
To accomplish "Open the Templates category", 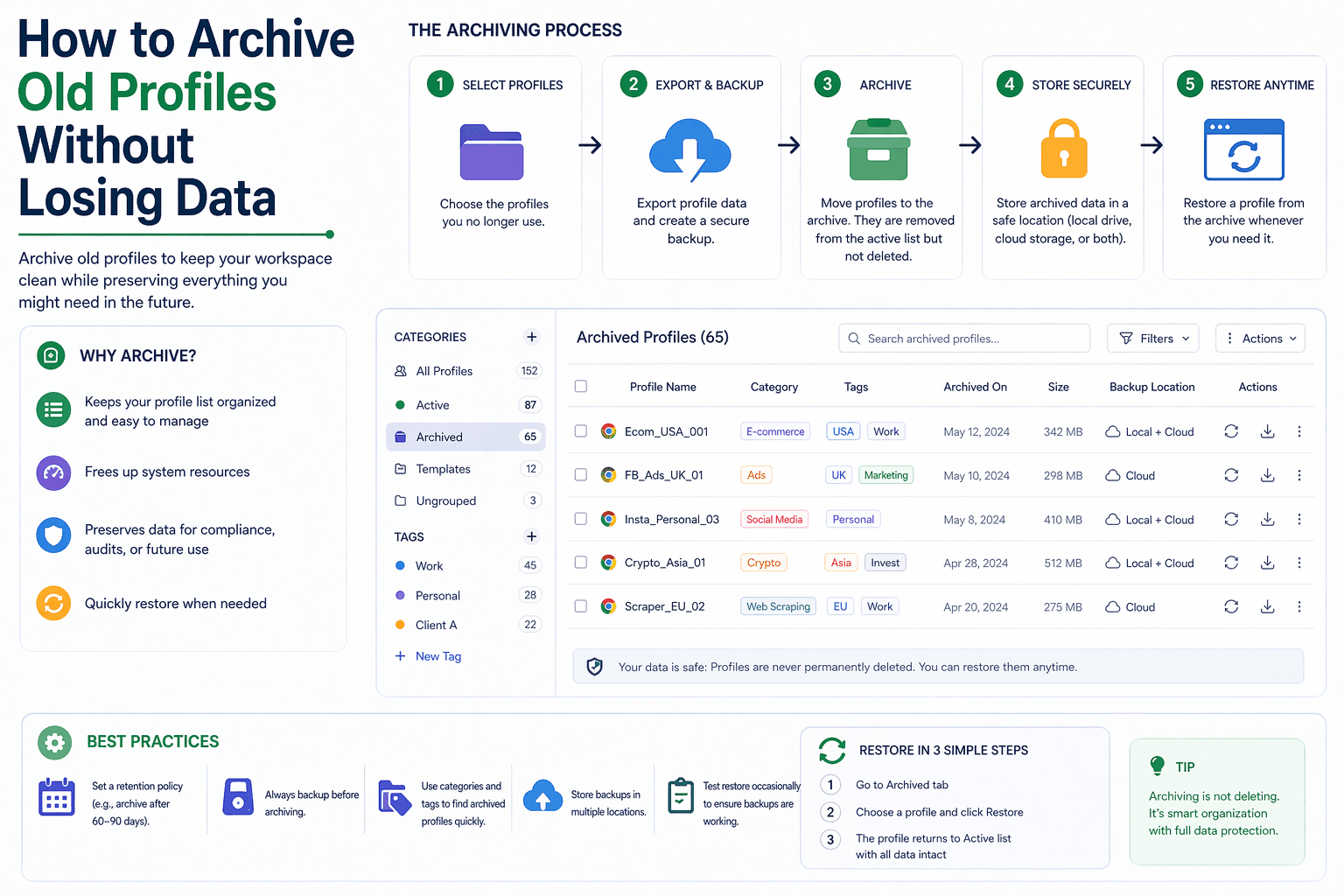I will [465, 469].
